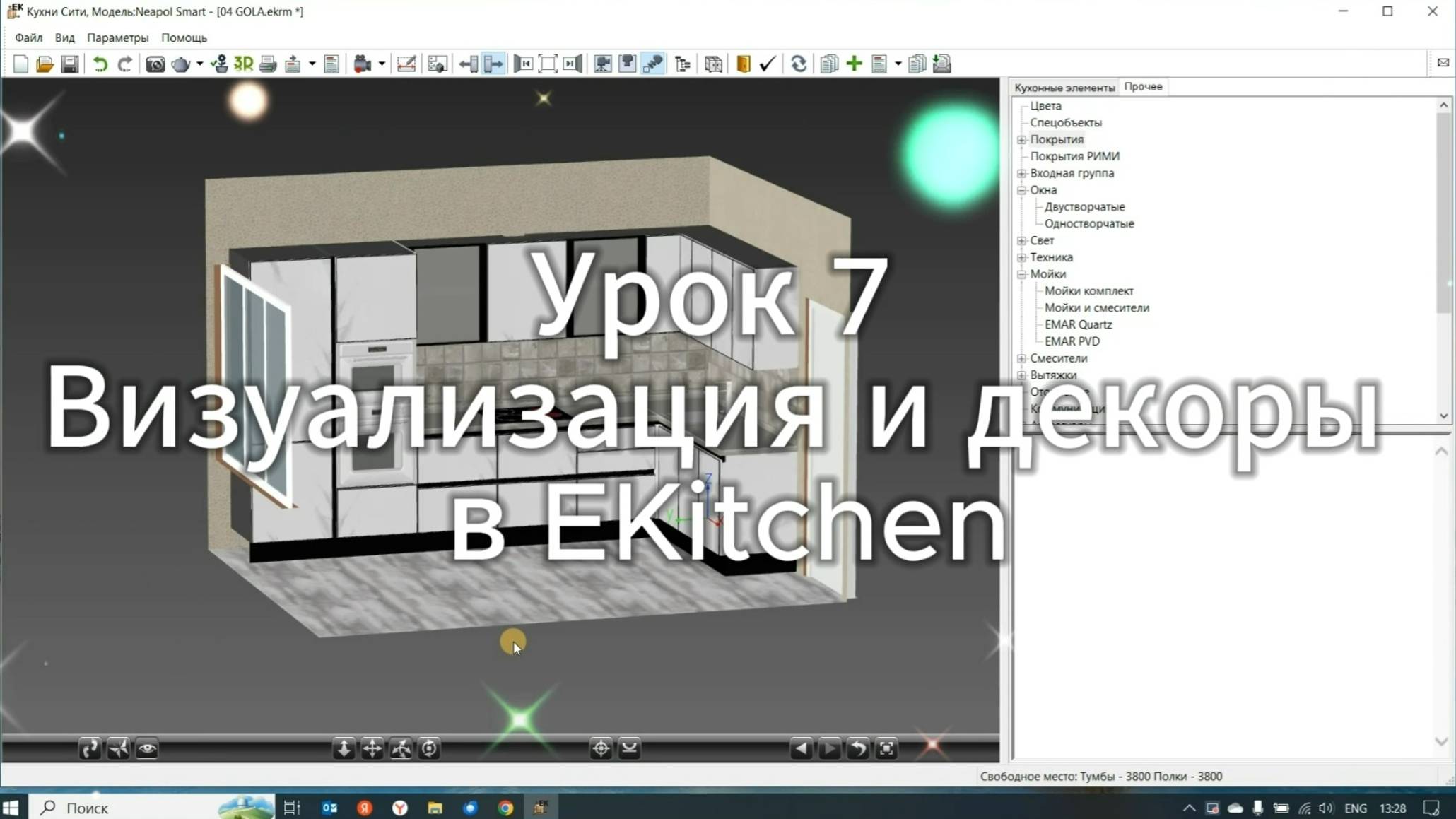Viewport: 1456px width, 819px height.
Task: Select Покрытия РИМИ in the tree
Action: point(1074,156)
